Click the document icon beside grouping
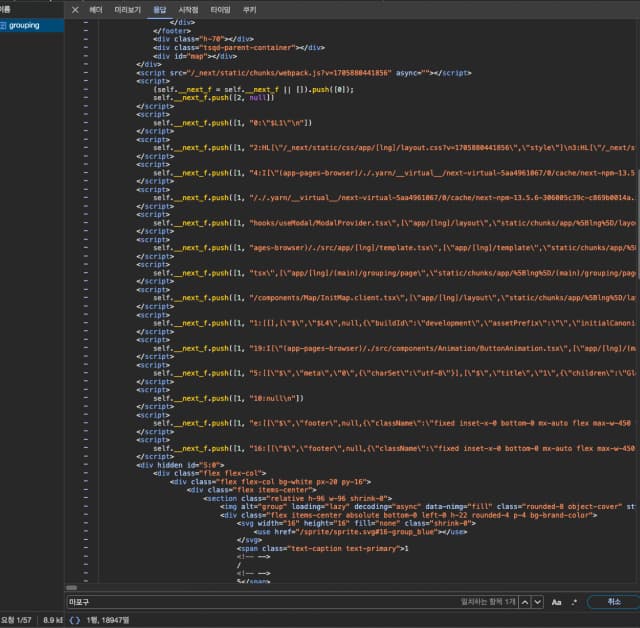The image size is (640, 628). [x=3, y=25]
